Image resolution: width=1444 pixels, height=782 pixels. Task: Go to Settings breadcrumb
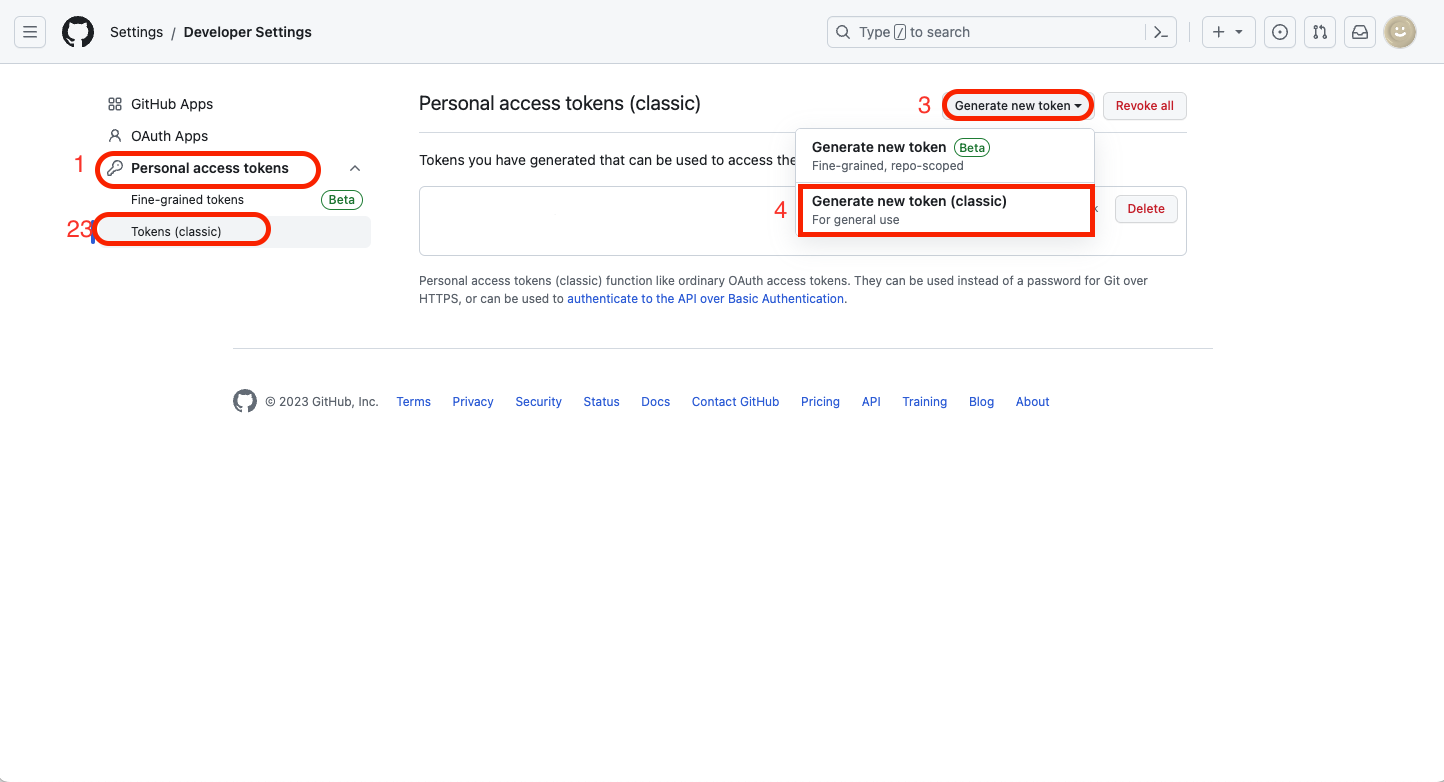136,32
